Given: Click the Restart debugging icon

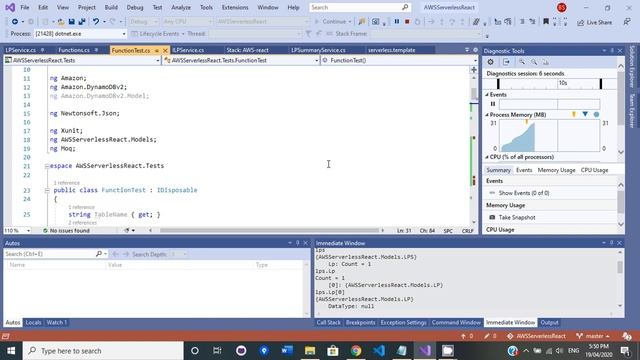Looking at the screenshot, I should pos(417,22).
